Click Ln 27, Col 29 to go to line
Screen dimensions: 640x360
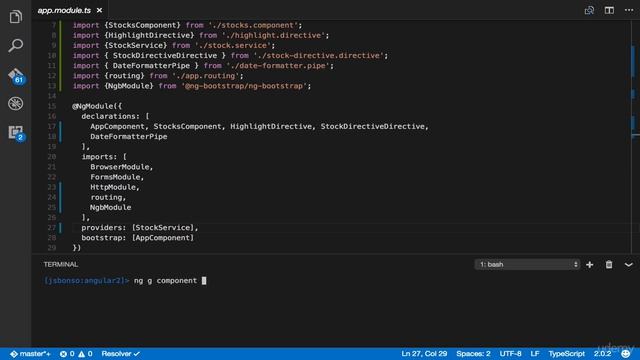(424, 354)
